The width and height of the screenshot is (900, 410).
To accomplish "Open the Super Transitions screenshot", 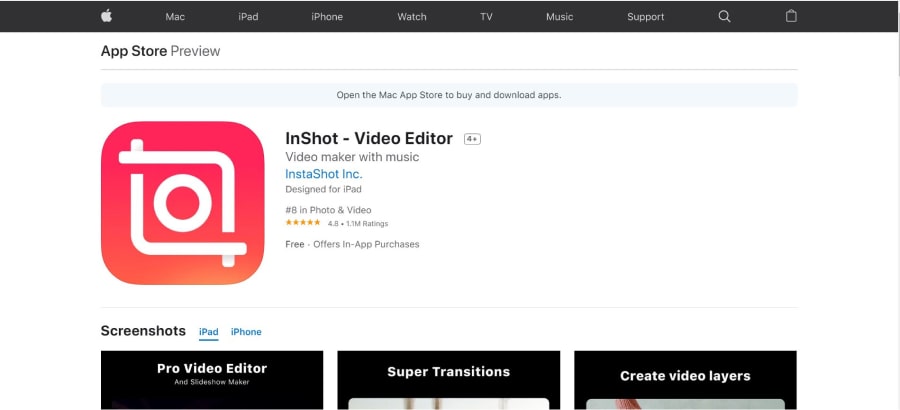I will [x=449, y=380].
